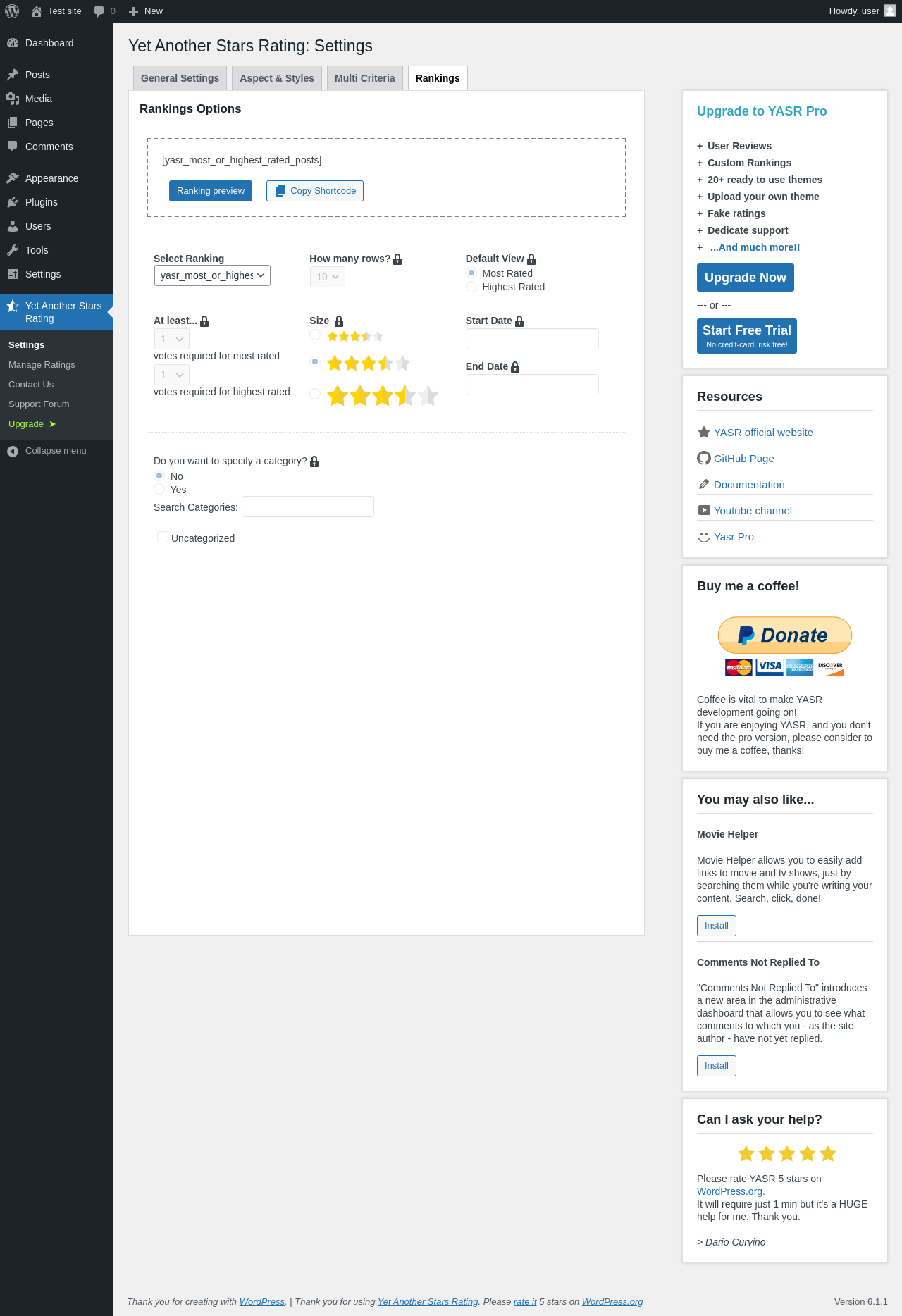Viewport: 902px width, 1316px height.
Task: Click into the Search Categories field
Action: click(308, 507)
